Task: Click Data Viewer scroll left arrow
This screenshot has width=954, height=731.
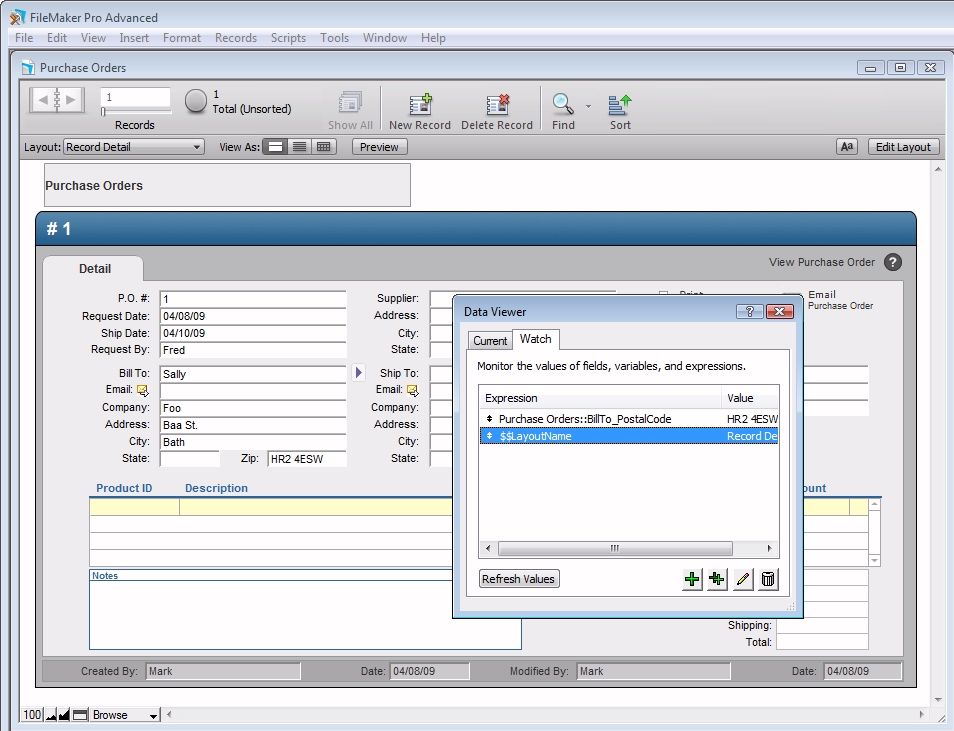Action: pos(488,548)
